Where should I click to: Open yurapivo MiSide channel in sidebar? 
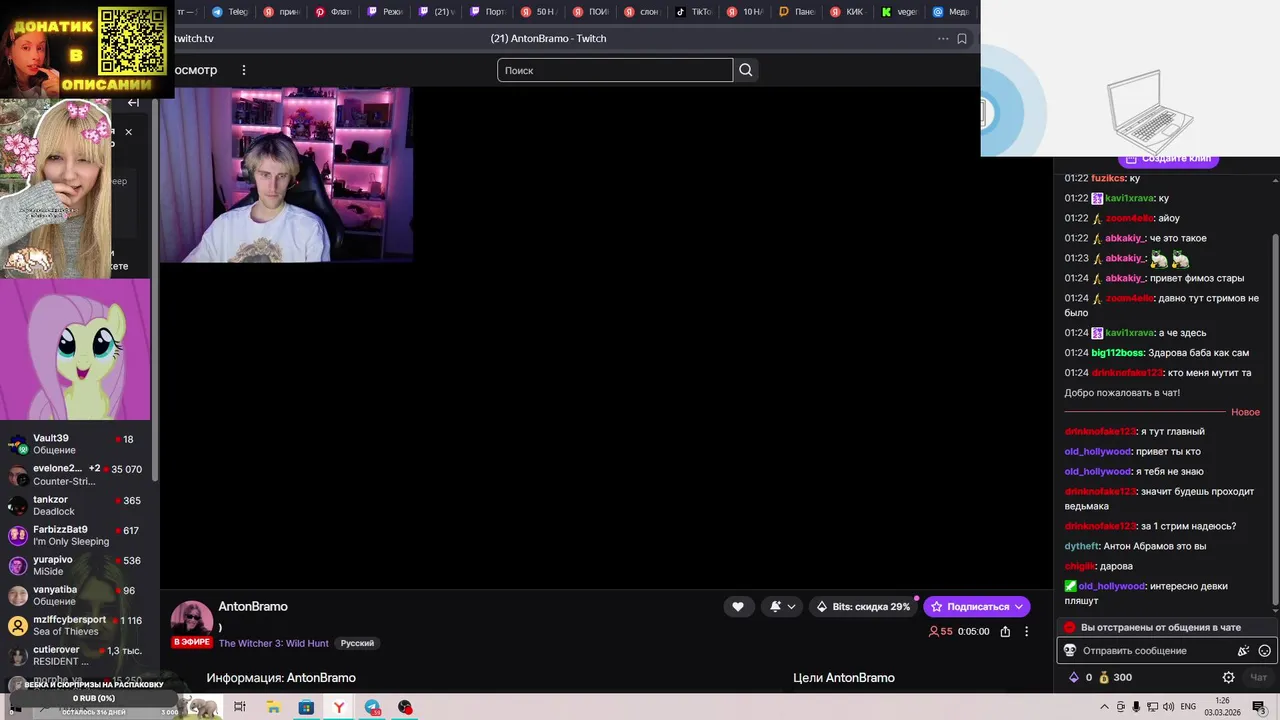(x=78, y=565)
